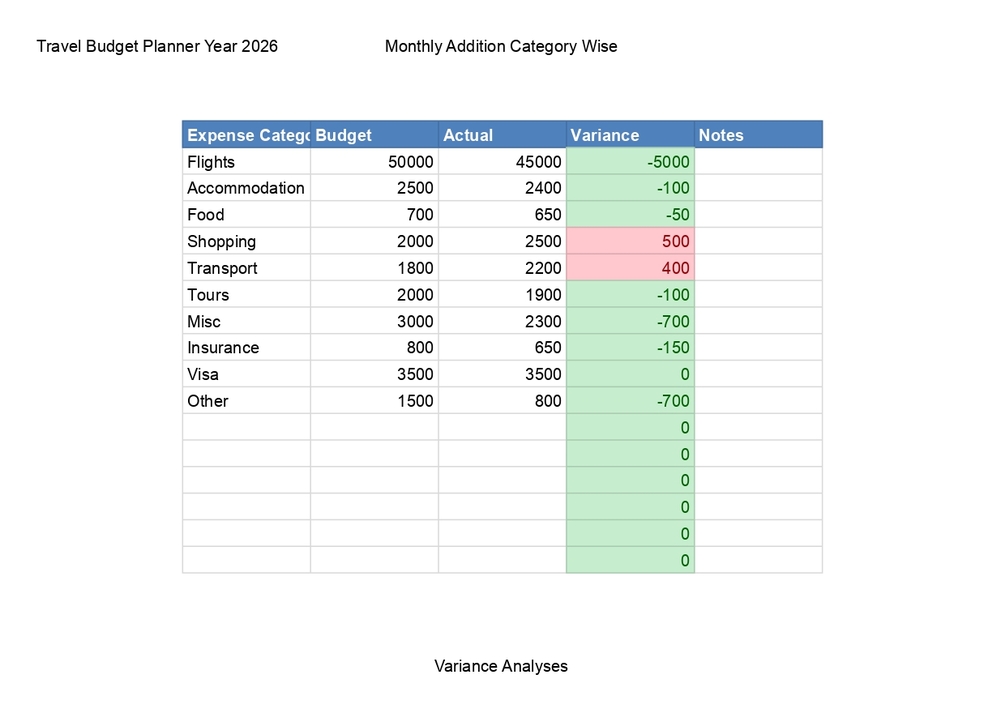This screenshot has width=1005, height=709.
Task: Click the Other row label cell
Action: [246, 401]
